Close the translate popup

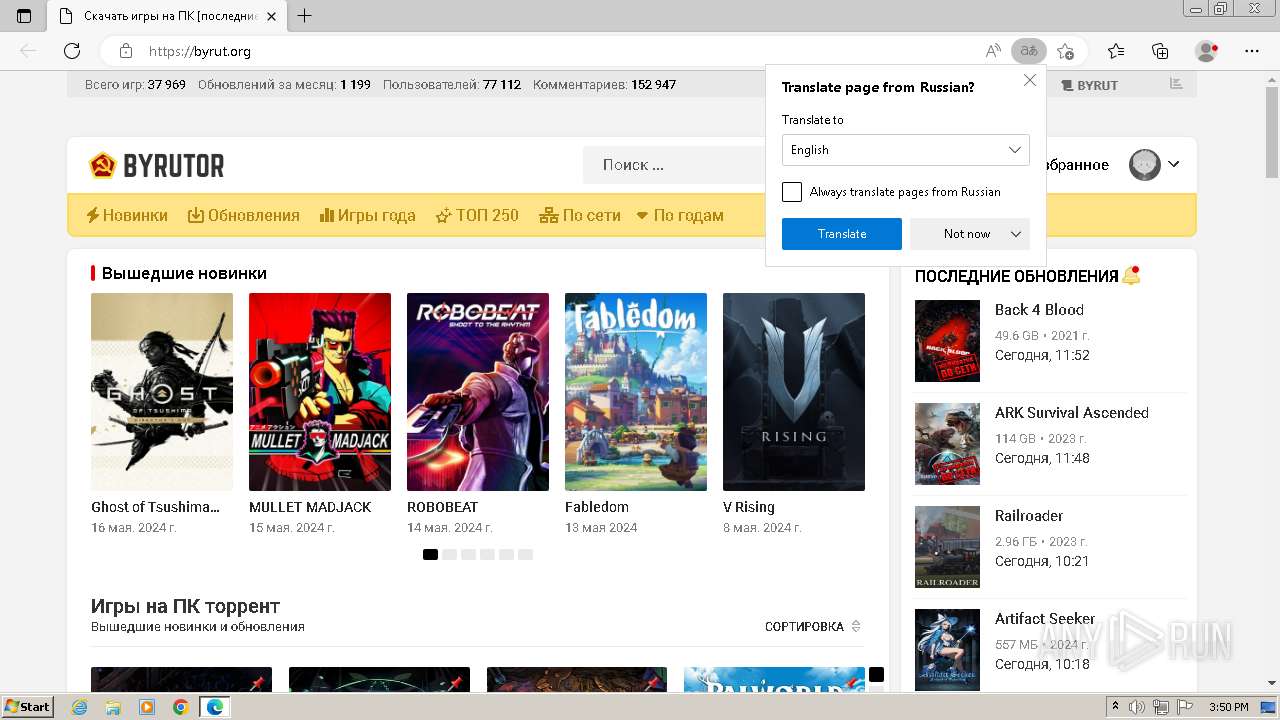[x=1030, y=80]
